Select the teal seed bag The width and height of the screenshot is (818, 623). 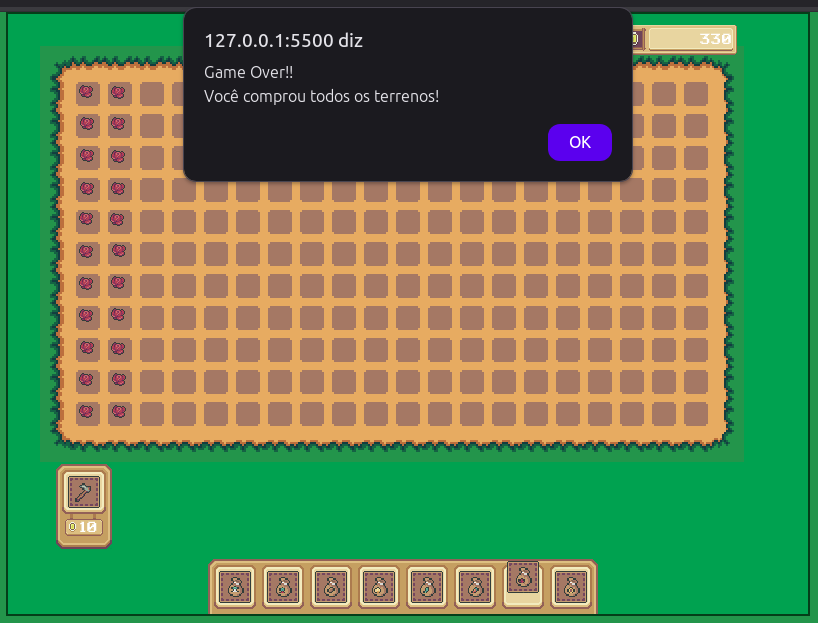[x=427, y=587]
